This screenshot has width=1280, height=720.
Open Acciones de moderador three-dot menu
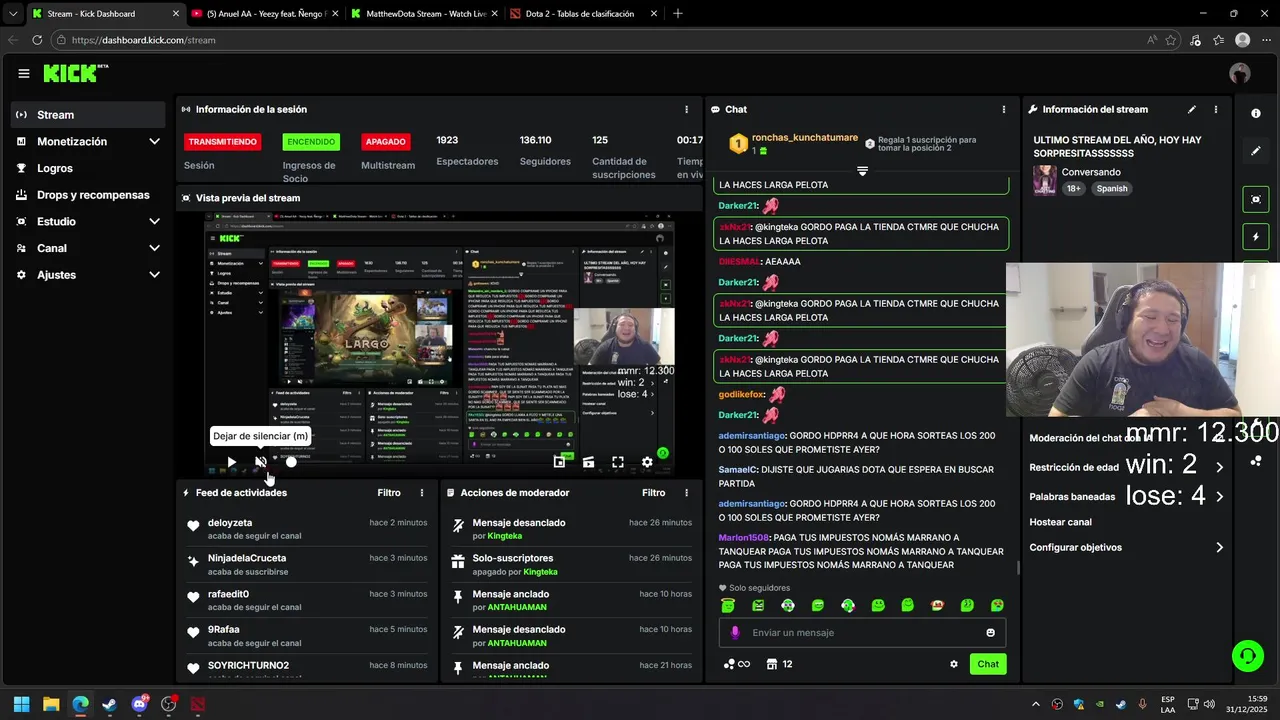(x=686, y=493)
